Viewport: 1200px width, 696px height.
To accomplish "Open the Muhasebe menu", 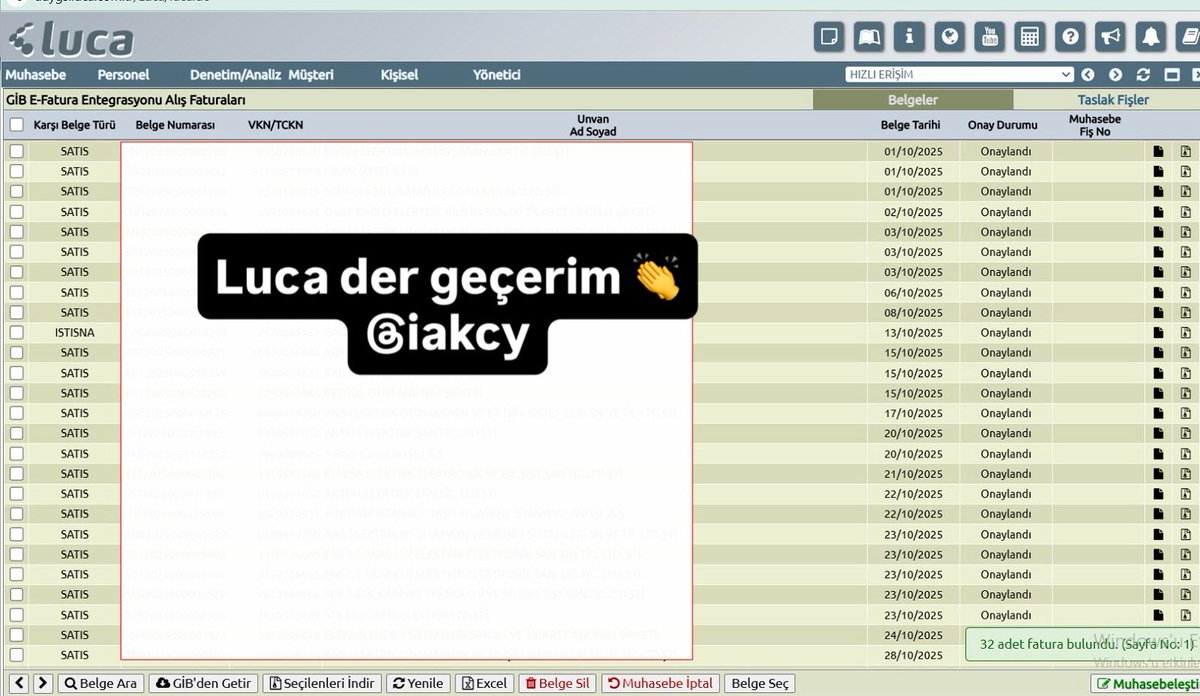I will [37, 74].
